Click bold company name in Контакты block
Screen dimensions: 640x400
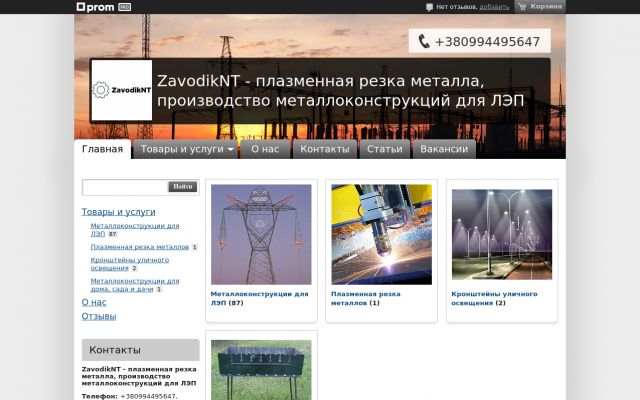(x=139, y=376)
